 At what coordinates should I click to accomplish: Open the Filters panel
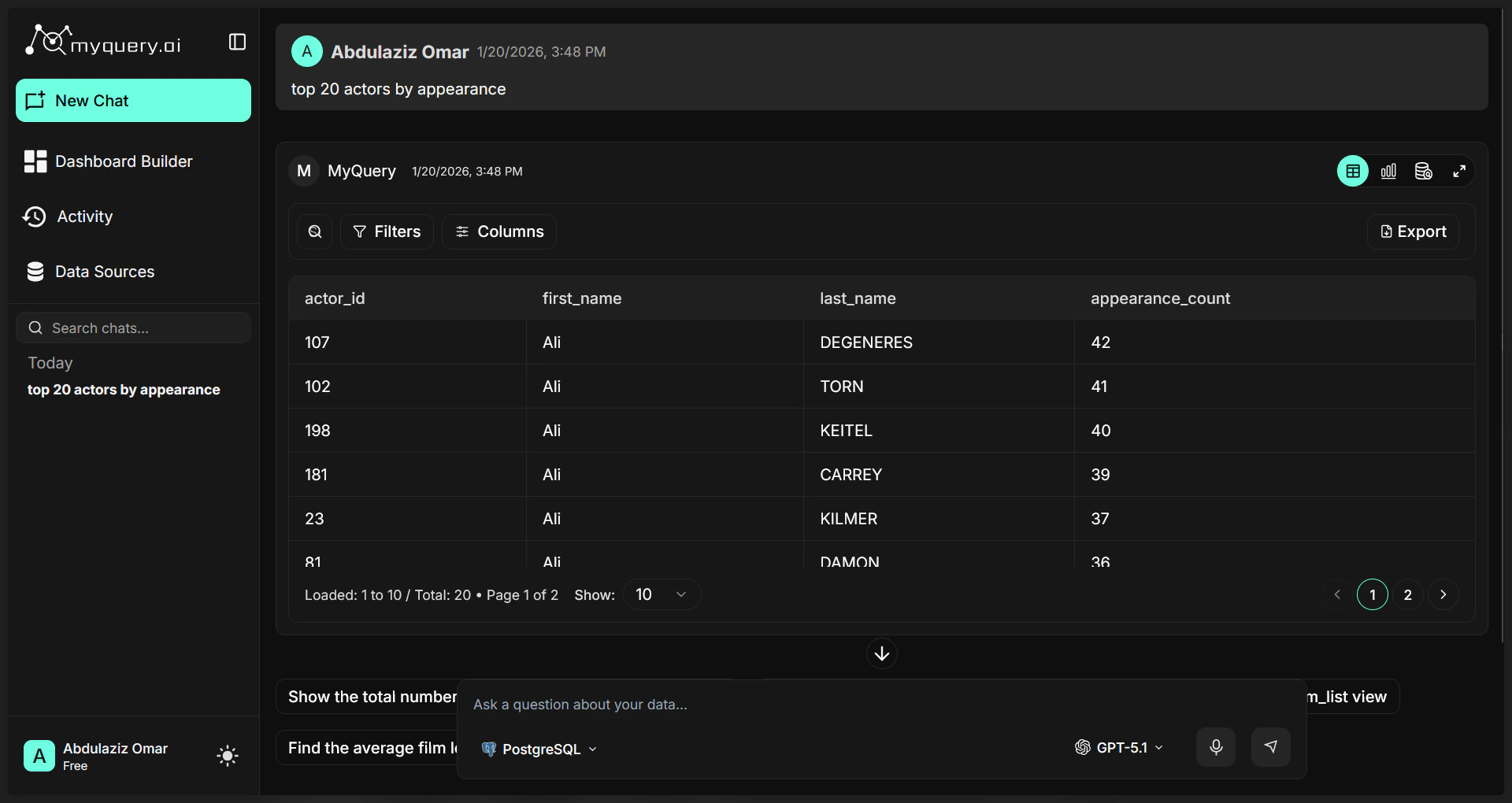(387, 231)
